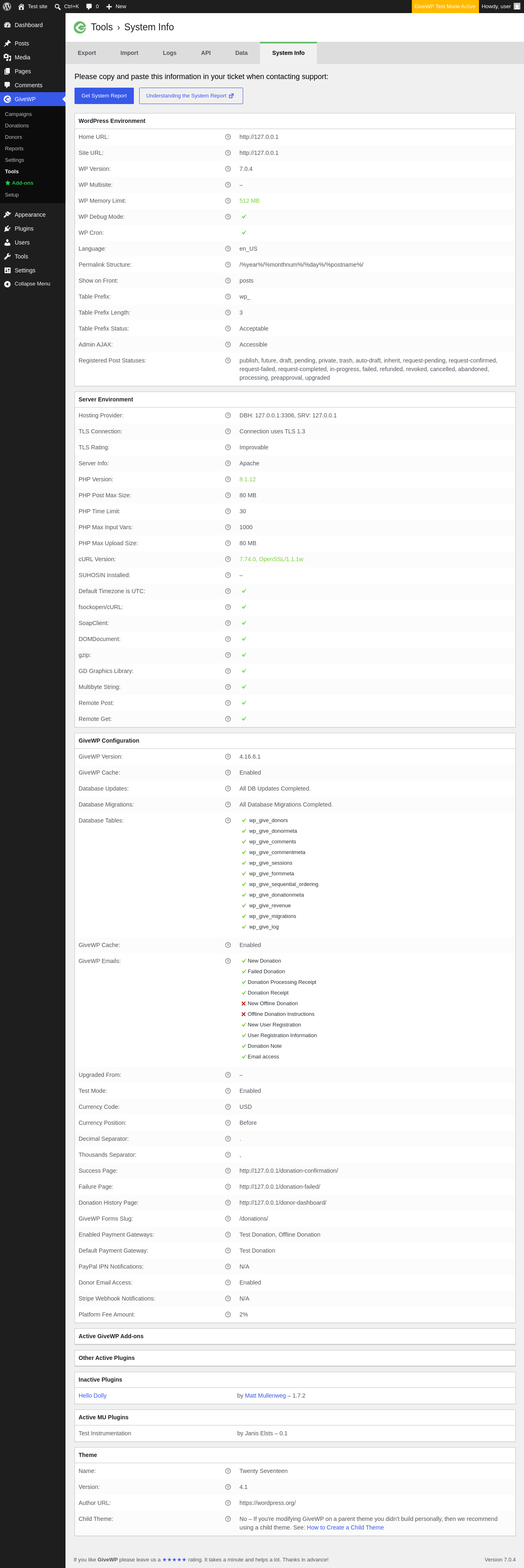Click the help icon beside PHP Version
Viewport: 524px width, 1568px height.
point(228,480)
